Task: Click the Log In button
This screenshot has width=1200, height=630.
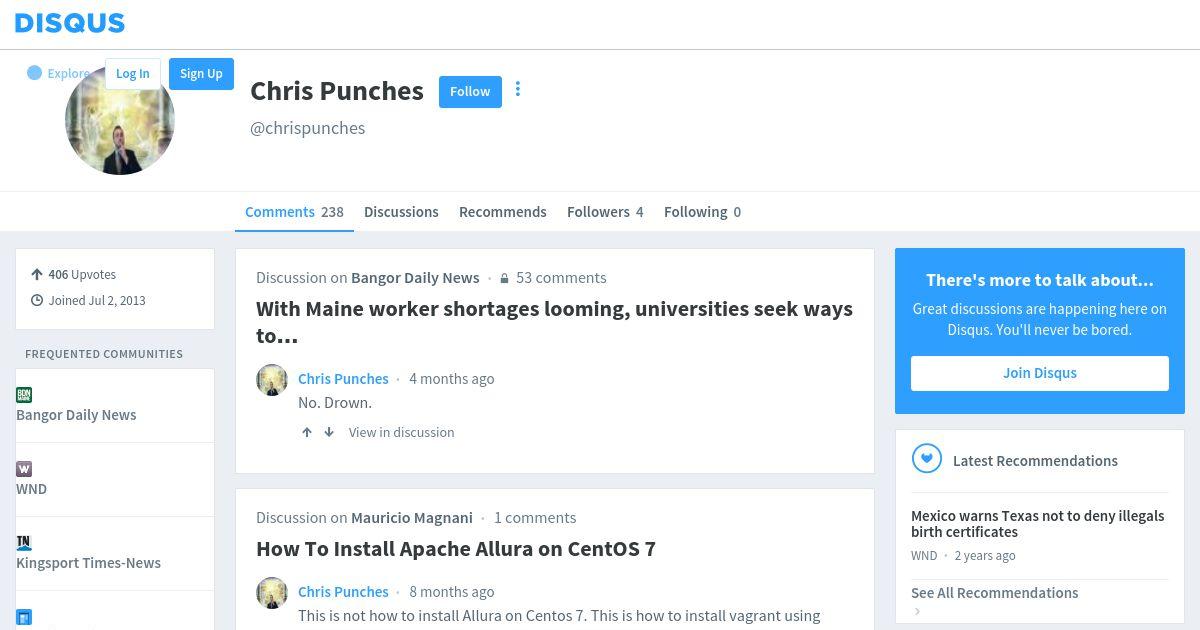Action: point(132,73)
